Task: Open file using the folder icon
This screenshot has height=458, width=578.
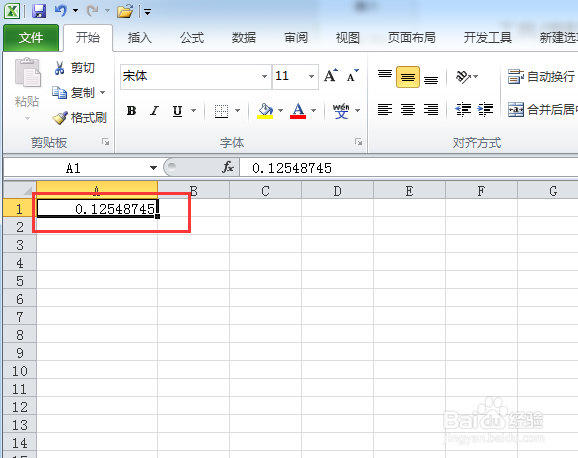Action: (125, 11)
